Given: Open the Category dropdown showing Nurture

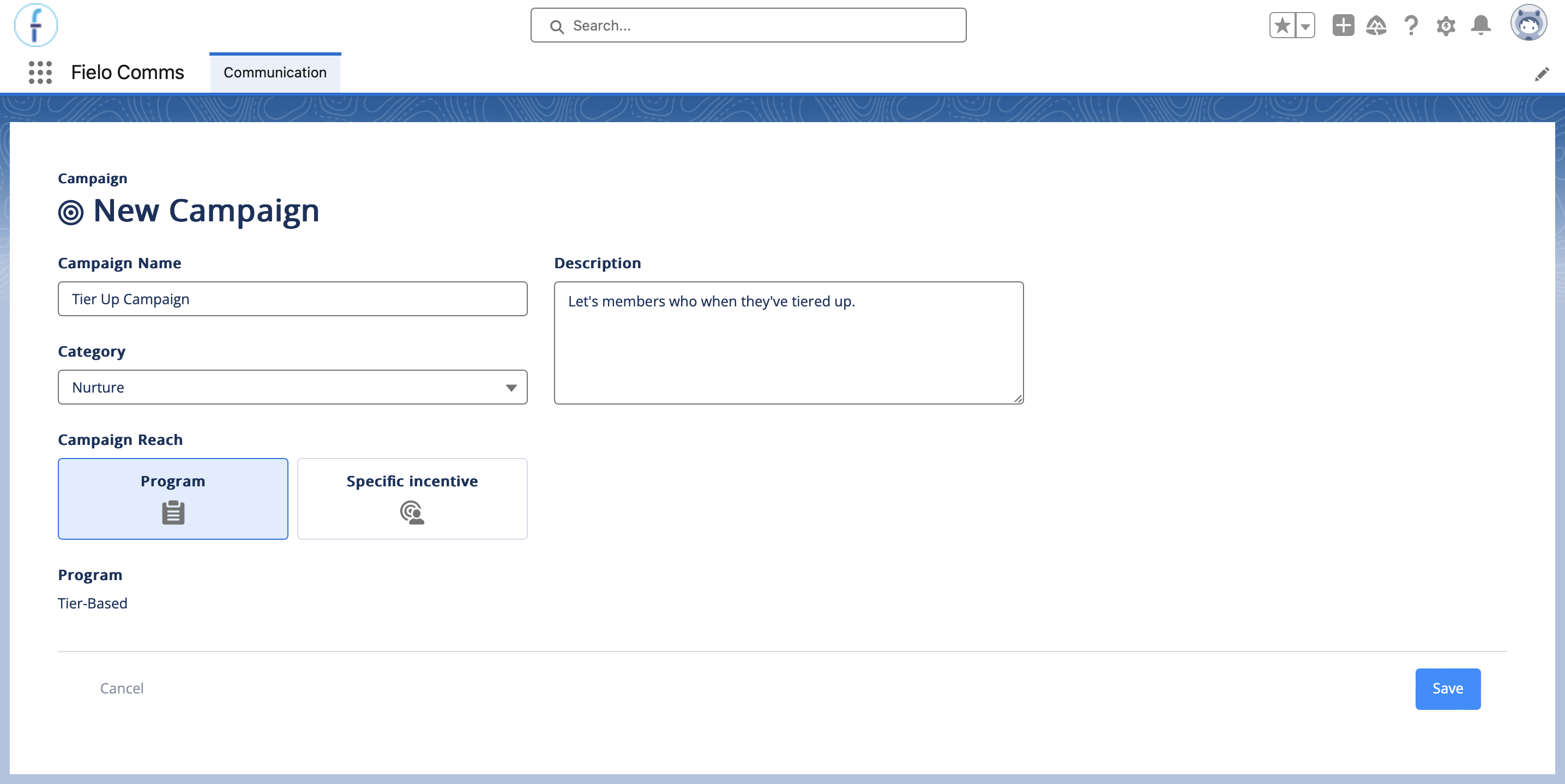Looking at the screenshot, I should tap(292, 387).
